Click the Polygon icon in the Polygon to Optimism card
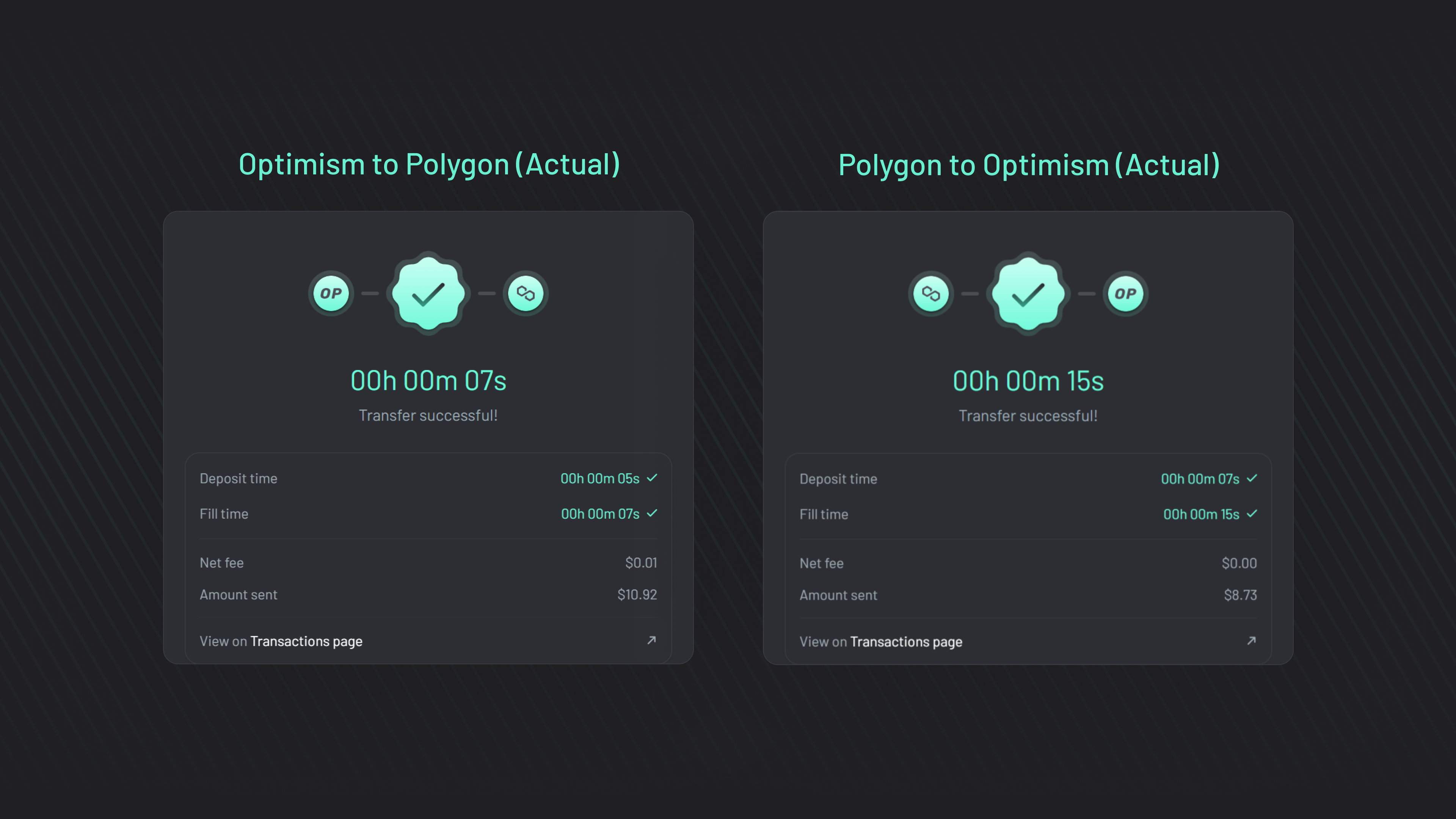1456x819 pixels. point(930,293)
